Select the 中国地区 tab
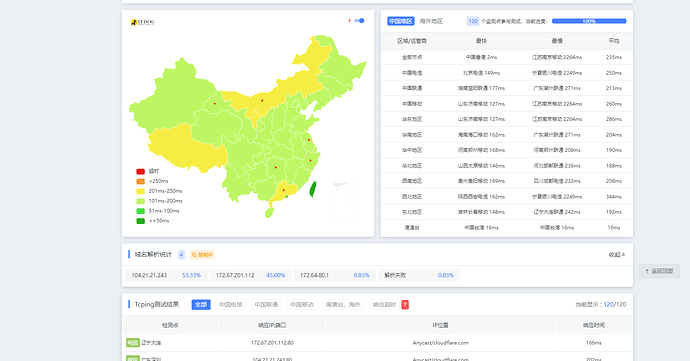The image size is (690, 361). (x=401, y=21)
